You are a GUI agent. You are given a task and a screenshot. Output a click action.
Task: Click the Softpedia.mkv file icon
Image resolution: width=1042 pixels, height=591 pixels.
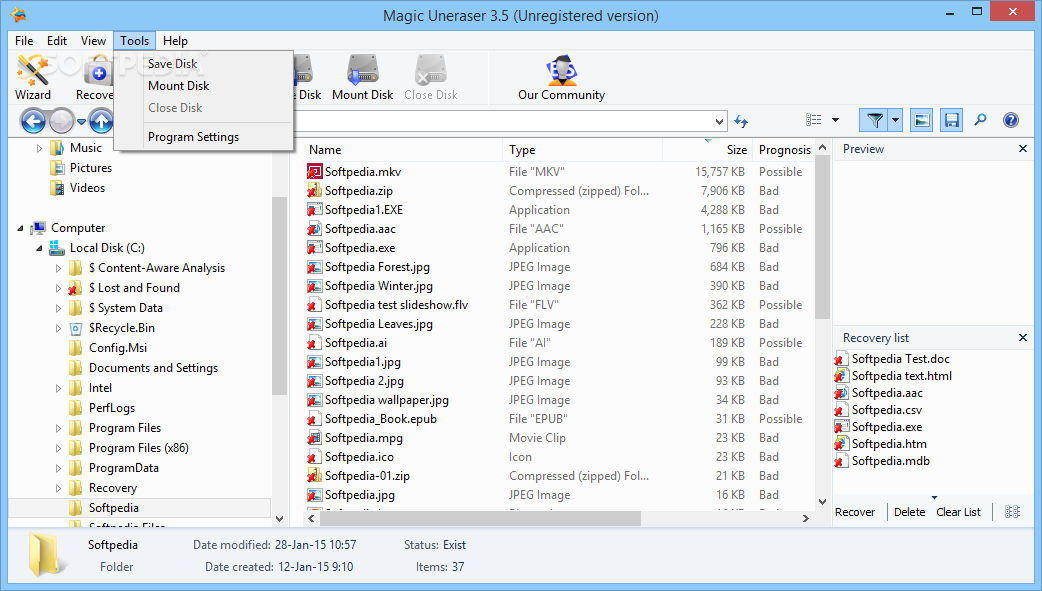[314, 172]
